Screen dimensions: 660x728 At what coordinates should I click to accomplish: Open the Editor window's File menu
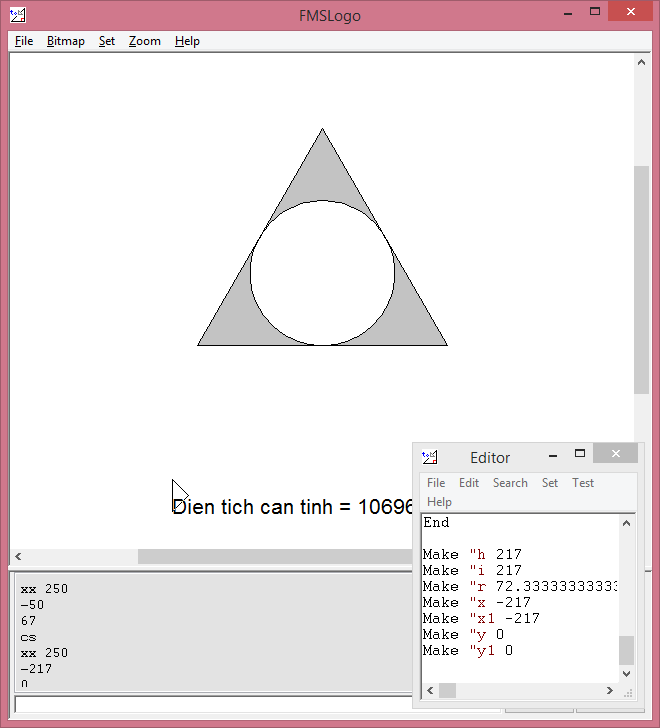(x=436, y=483)
